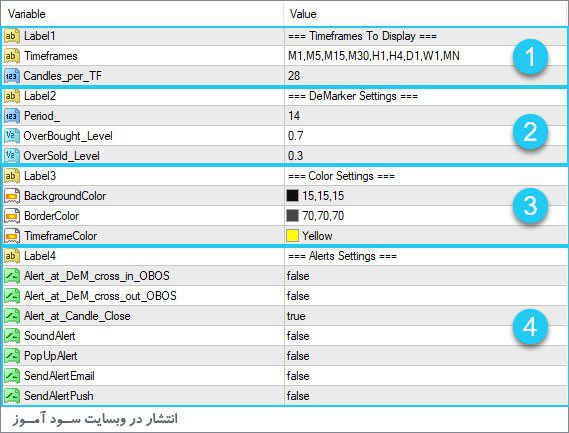The image size is (569, 433).
Task: Select the black BackgroundColor swatch
Action: pyautogui.click(x=292, y=196)
